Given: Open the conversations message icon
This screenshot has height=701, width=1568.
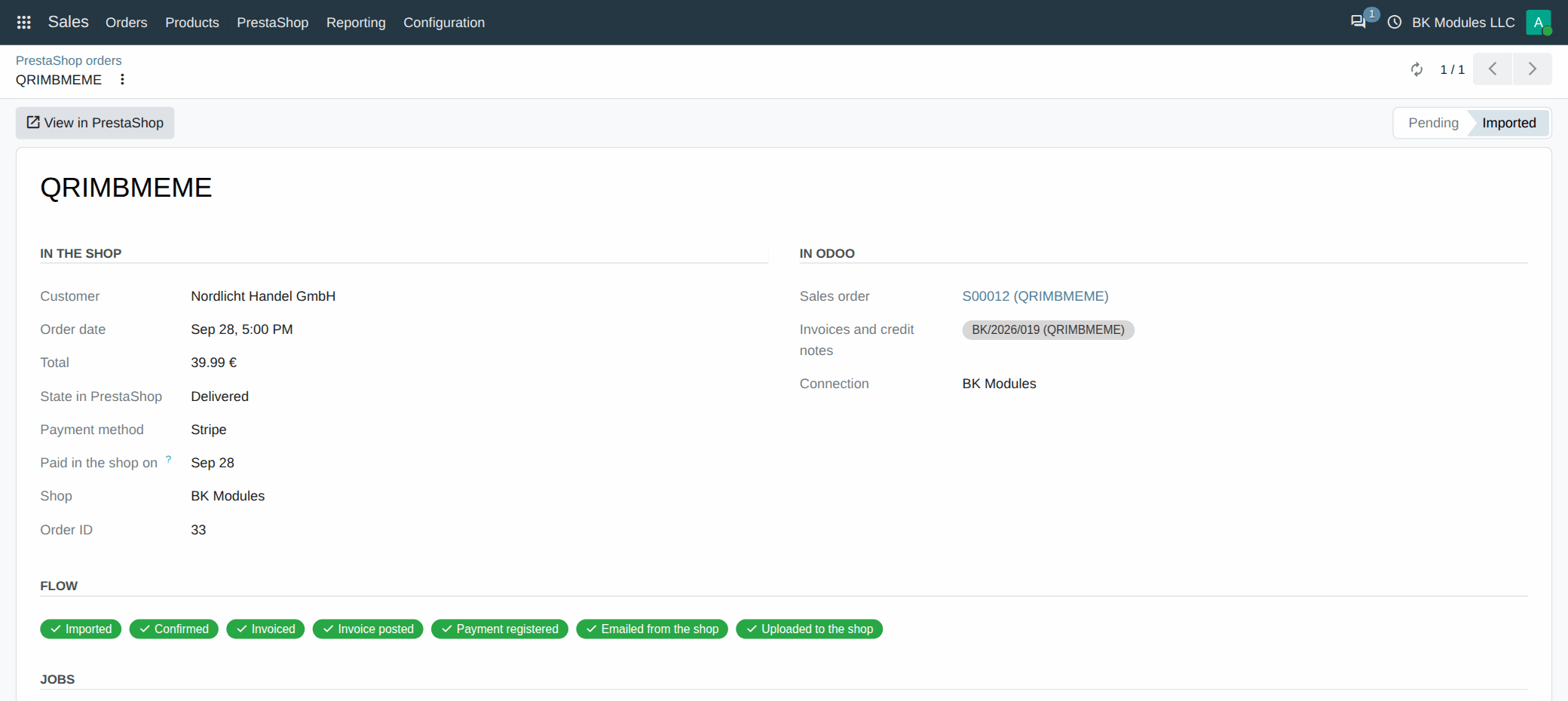Looking at the screenshot, I should click(1358, 22).
